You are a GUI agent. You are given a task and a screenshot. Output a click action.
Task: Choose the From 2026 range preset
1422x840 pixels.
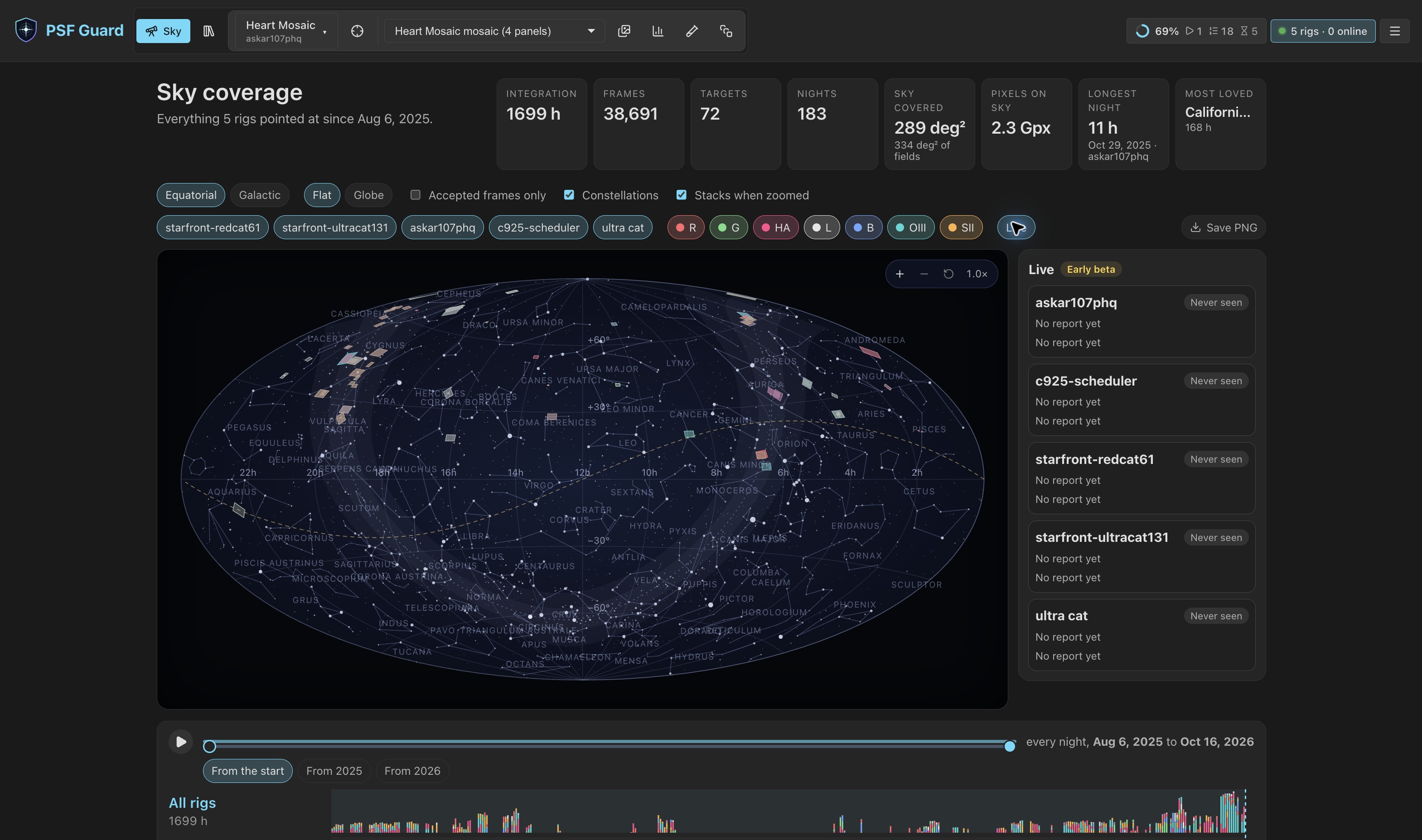click(412, 771)
